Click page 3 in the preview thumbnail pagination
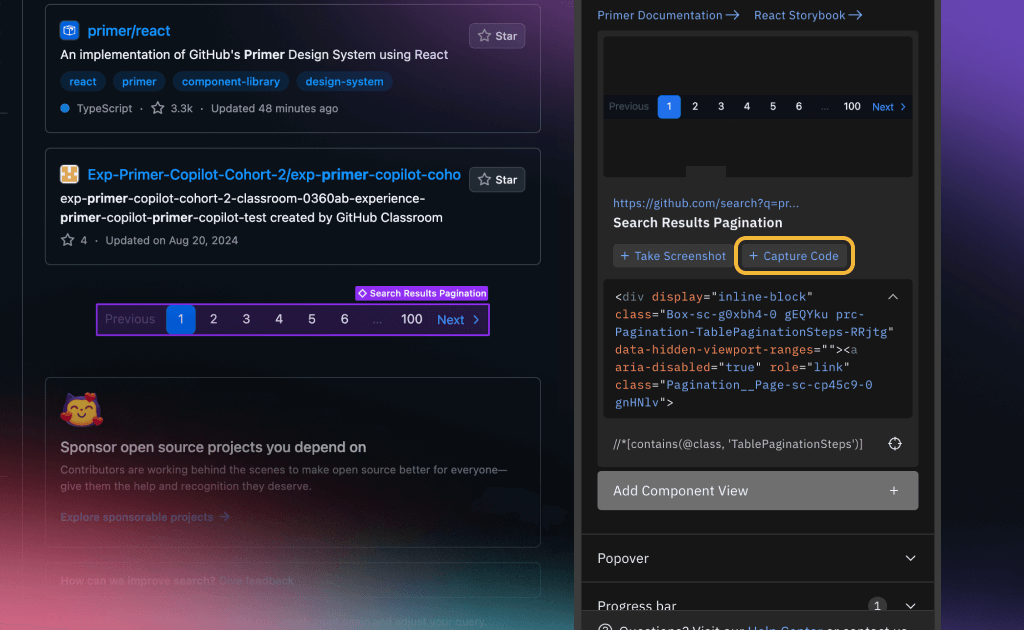Image resolution: width=1024 pixels, height=630 pixels. [x=721, y=106]
